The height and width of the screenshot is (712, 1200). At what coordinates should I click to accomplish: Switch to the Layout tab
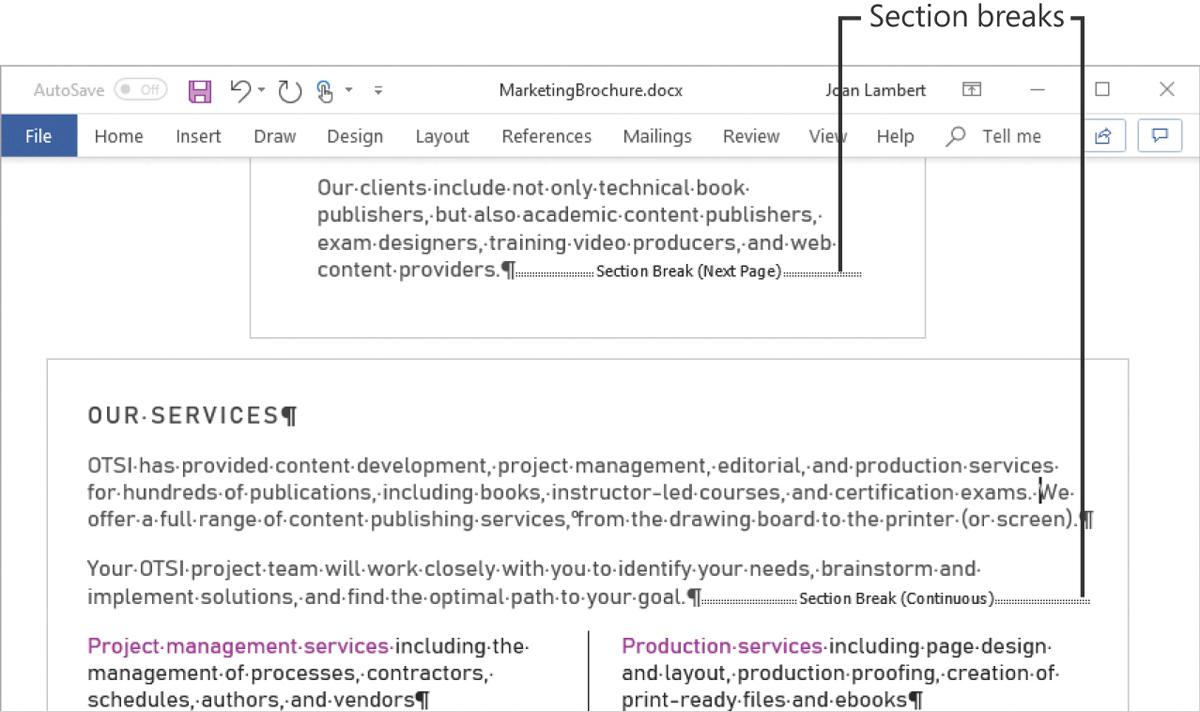click(442, 136)
